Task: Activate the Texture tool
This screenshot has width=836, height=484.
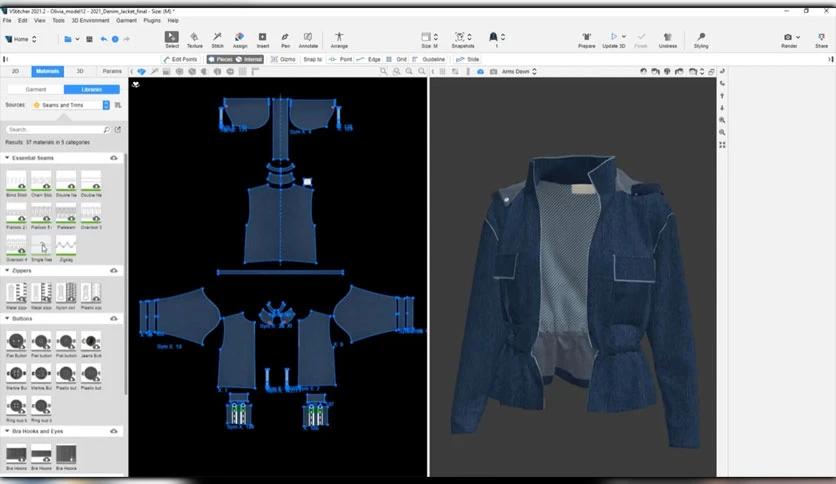Action: [x=194, y=39]
